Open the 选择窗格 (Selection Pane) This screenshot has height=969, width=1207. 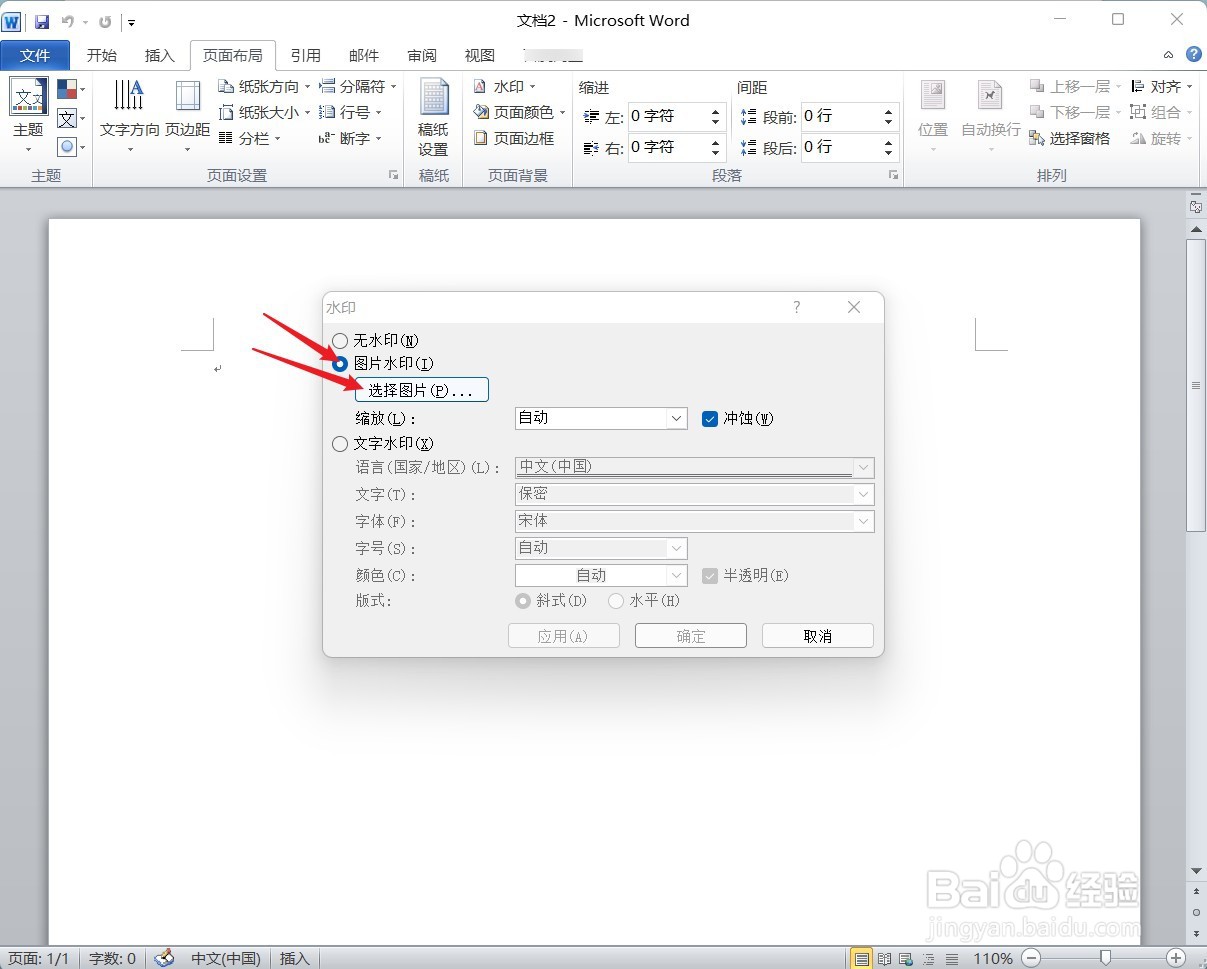tap(1078, 138)
